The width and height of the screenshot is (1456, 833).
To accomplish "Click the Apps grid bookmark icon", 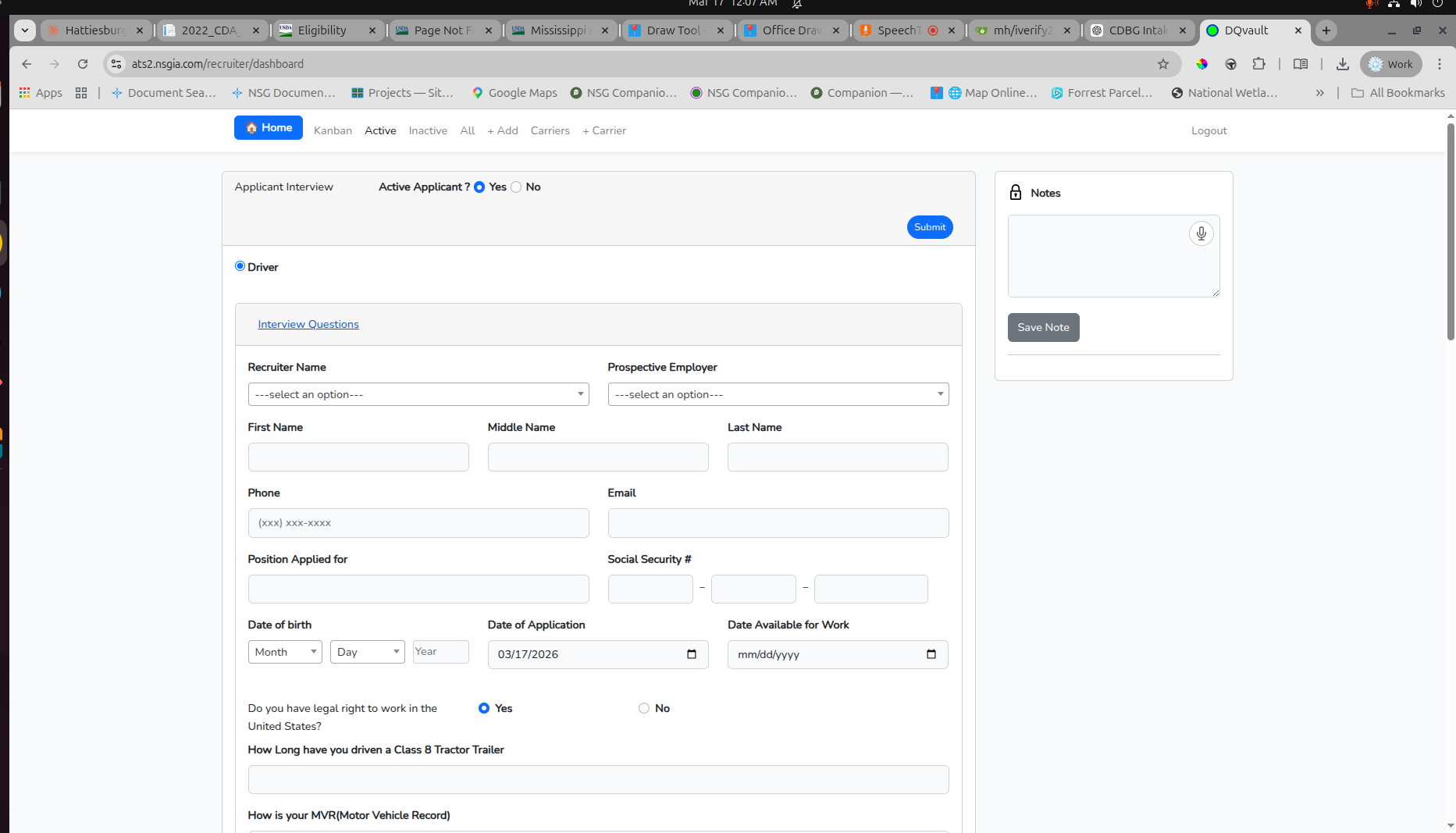I will point(25,93).
